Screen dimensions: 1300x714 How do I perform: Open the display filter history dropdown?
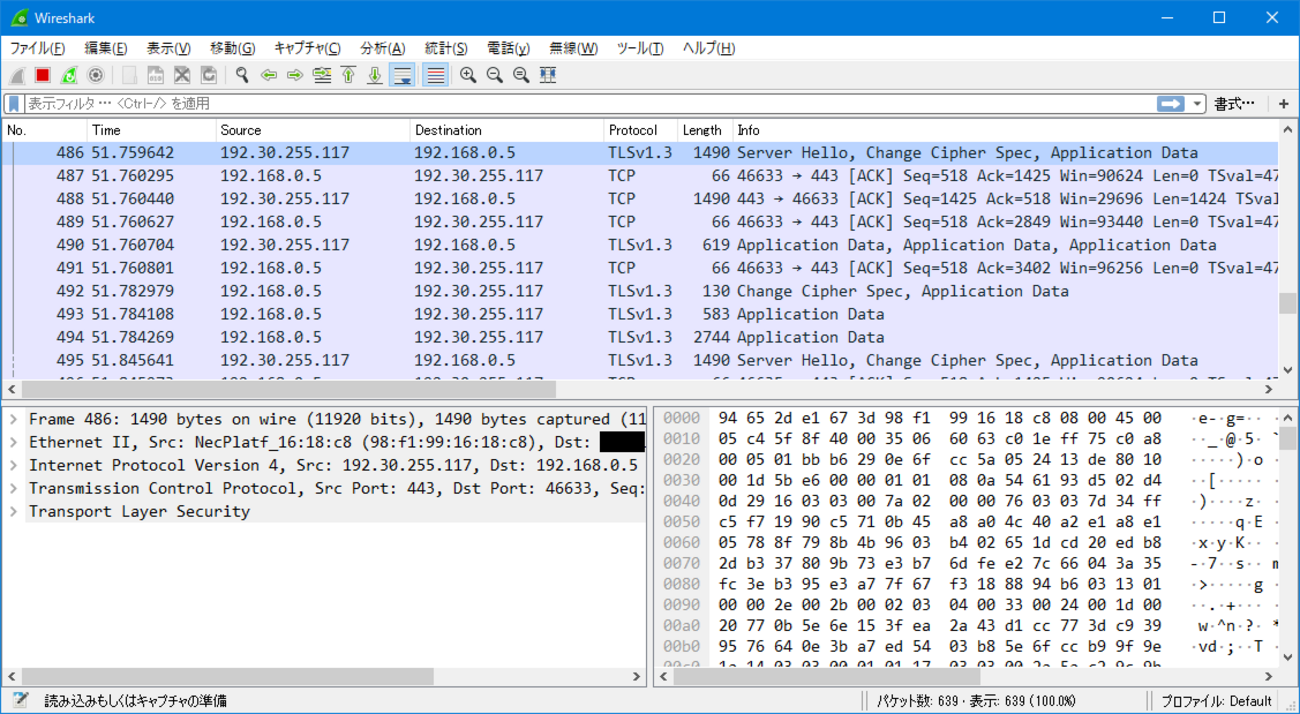click(x=1197, y=104)
